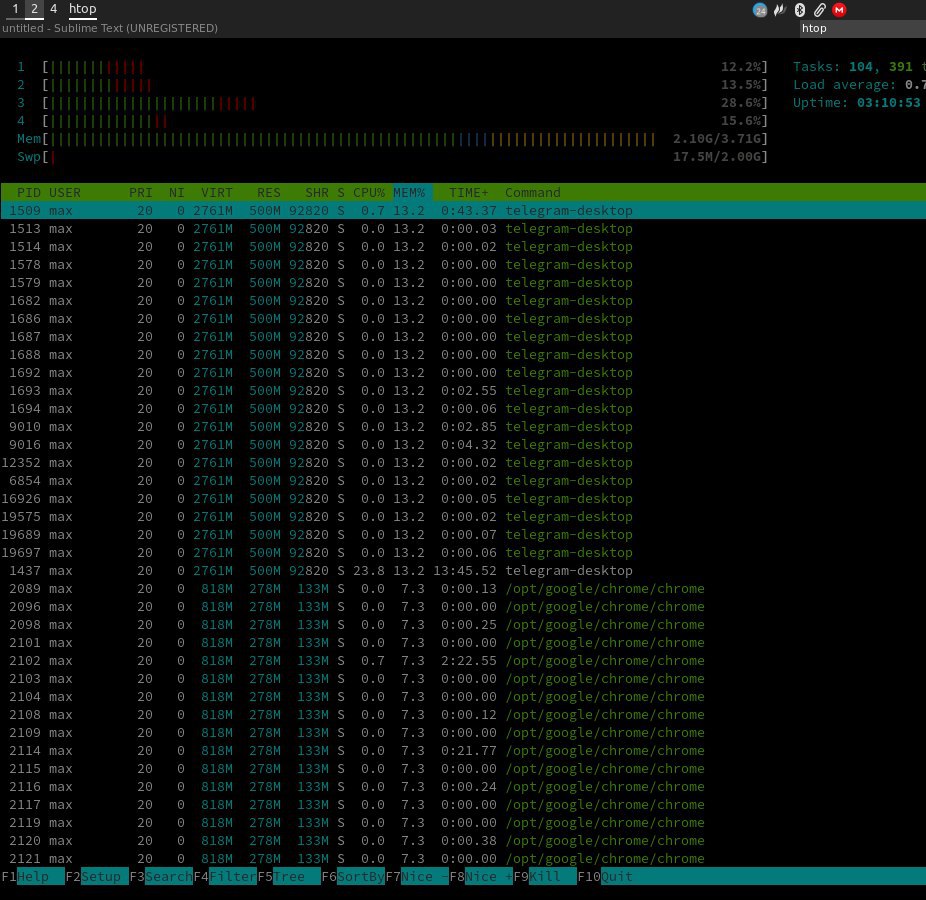Select main telegram-desktop process PID 1437

(463, 571)
